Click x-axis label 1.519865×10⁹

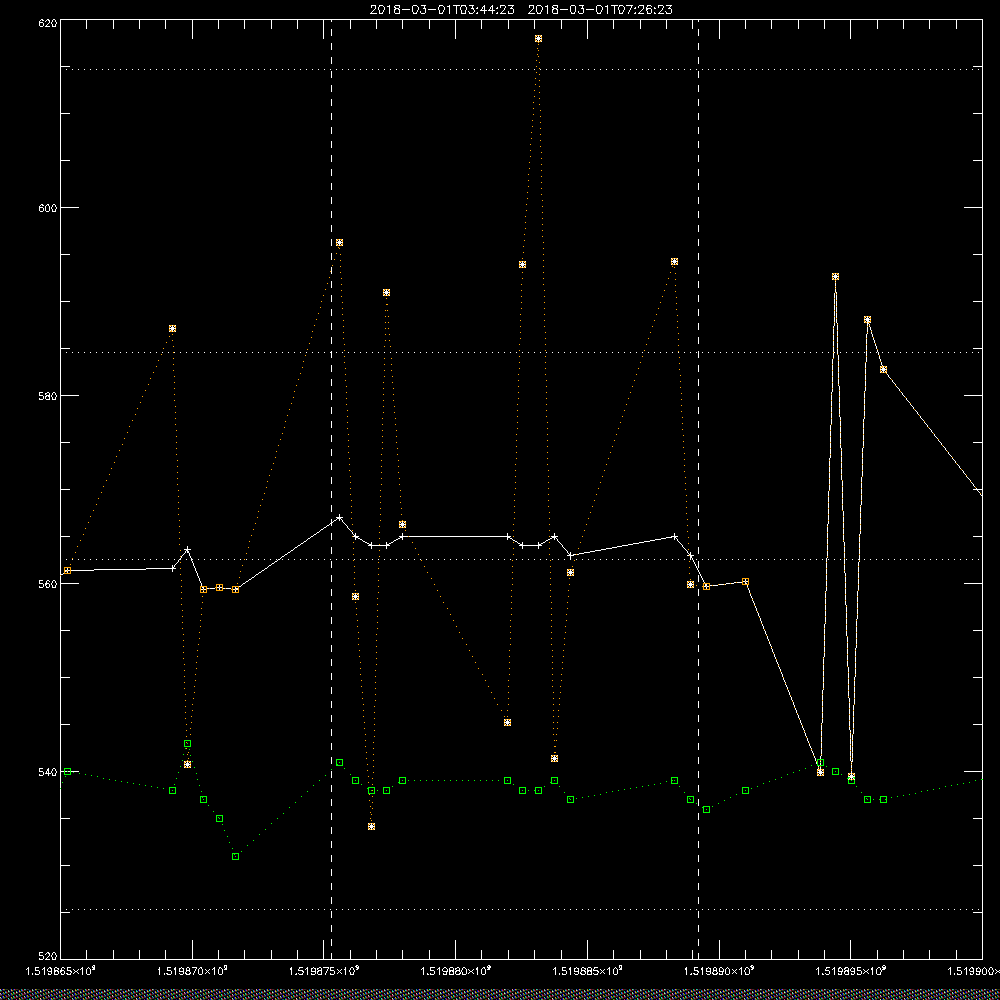click(61, 971)
